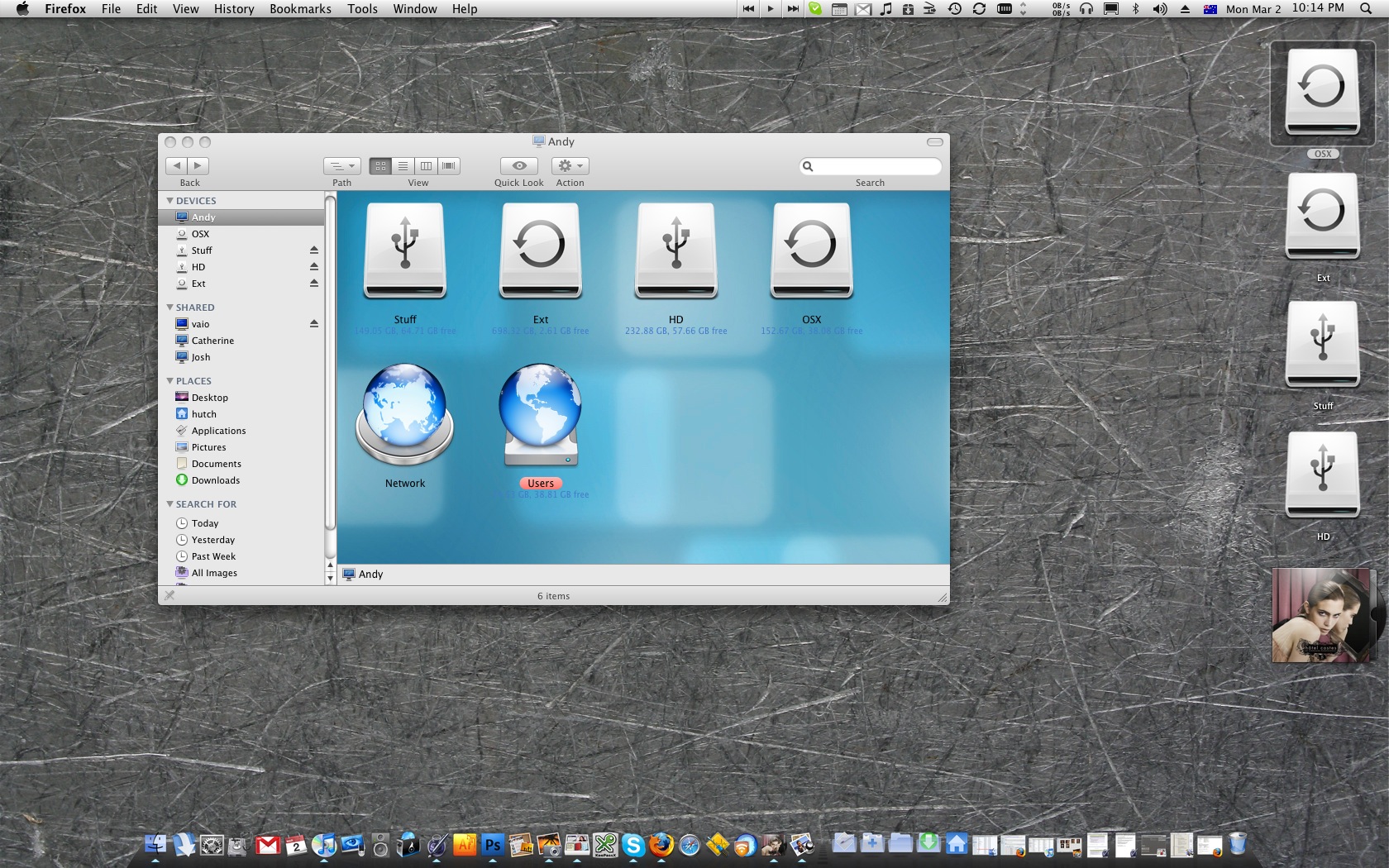Screen dimensions: 1389x868
Task: Click the Finder search field
Action: click(870, 166)
